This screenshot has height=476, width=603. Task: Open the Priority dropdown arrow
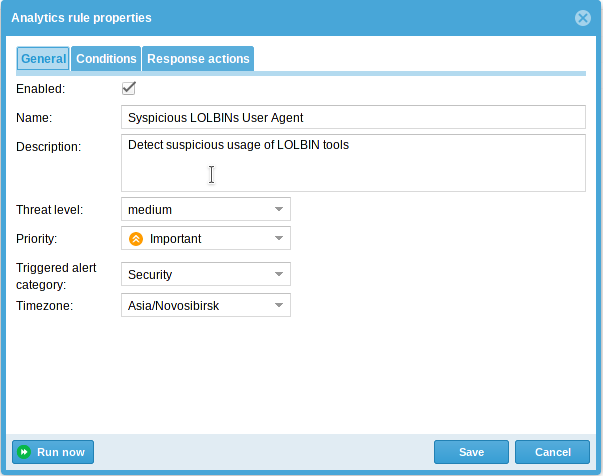(279, 238)
